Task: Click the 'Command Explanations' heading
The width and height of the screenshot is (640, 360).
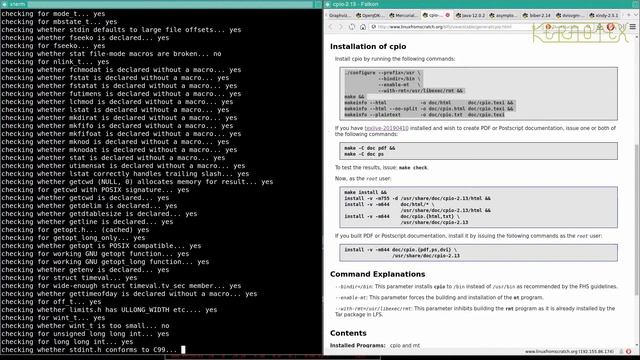Action: pyautogui.click(x=378, y=274)
